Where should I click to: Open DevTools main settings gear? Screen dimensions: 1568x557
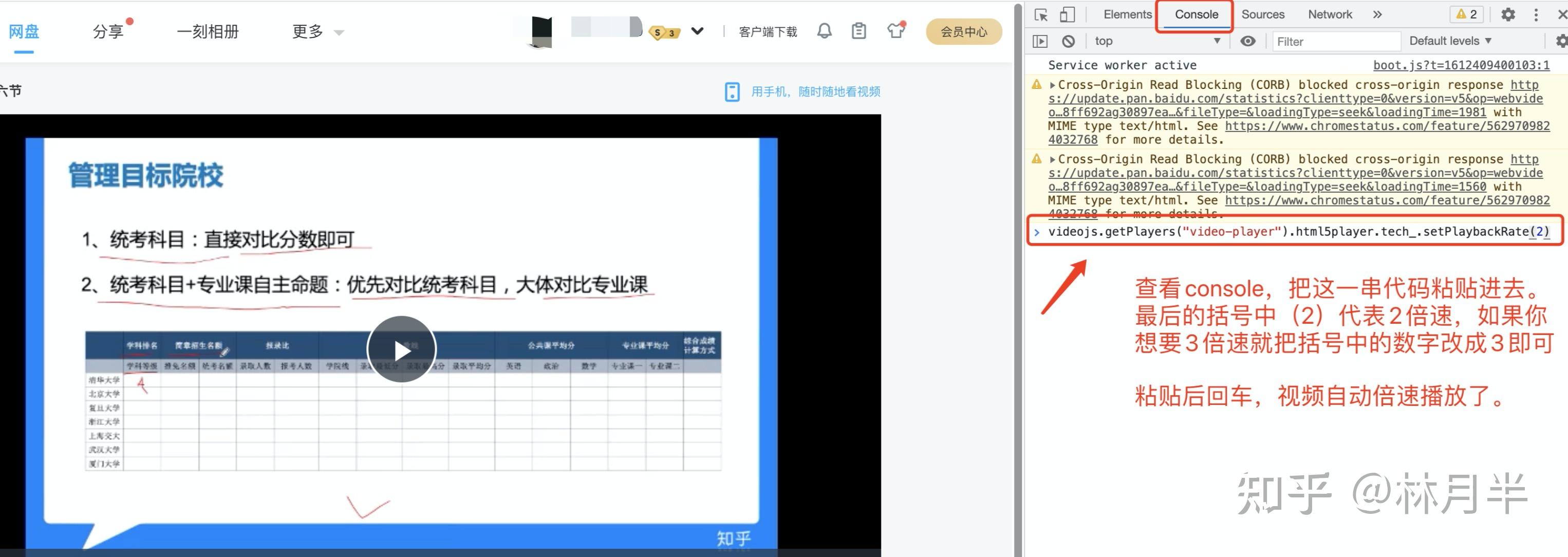[x=1508, y=14]
